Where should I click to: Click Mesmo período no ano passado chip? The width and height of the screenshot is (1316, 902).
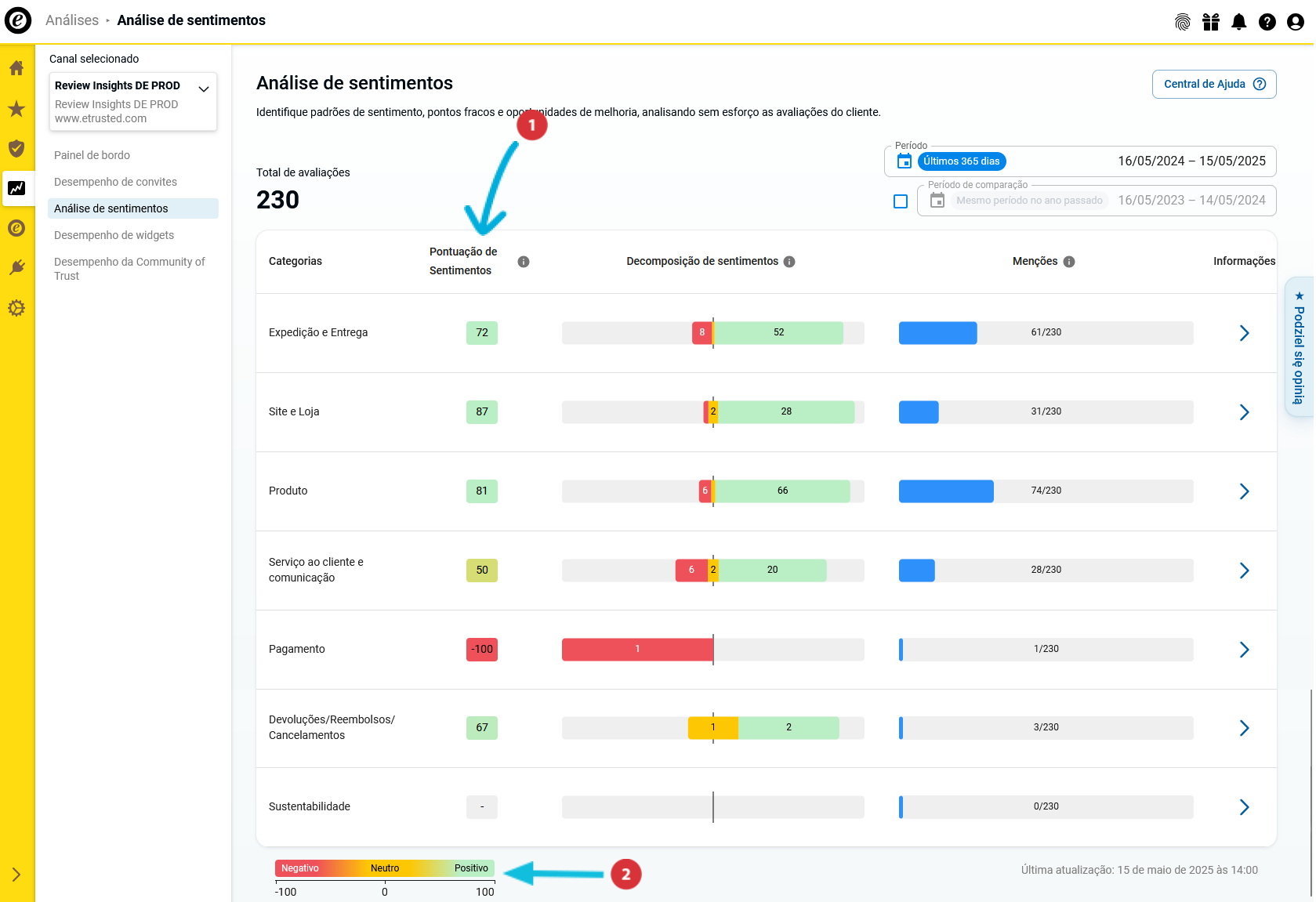tap(1029, 201)
